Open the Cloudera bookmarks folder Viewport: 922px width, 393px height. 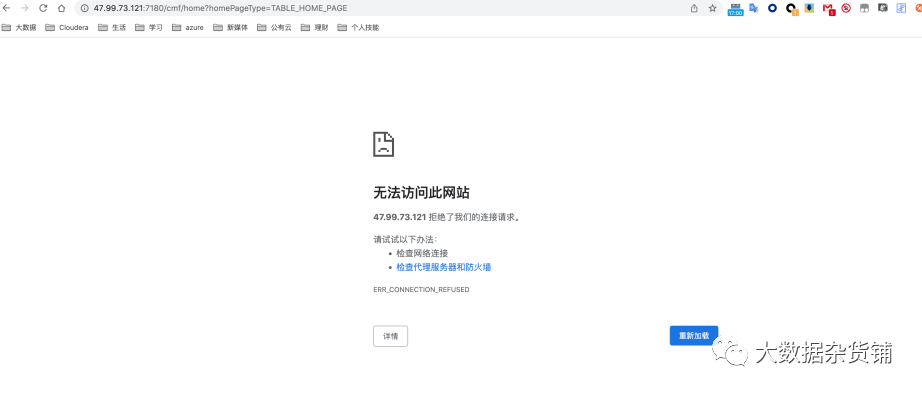click(x=67, y=27)
